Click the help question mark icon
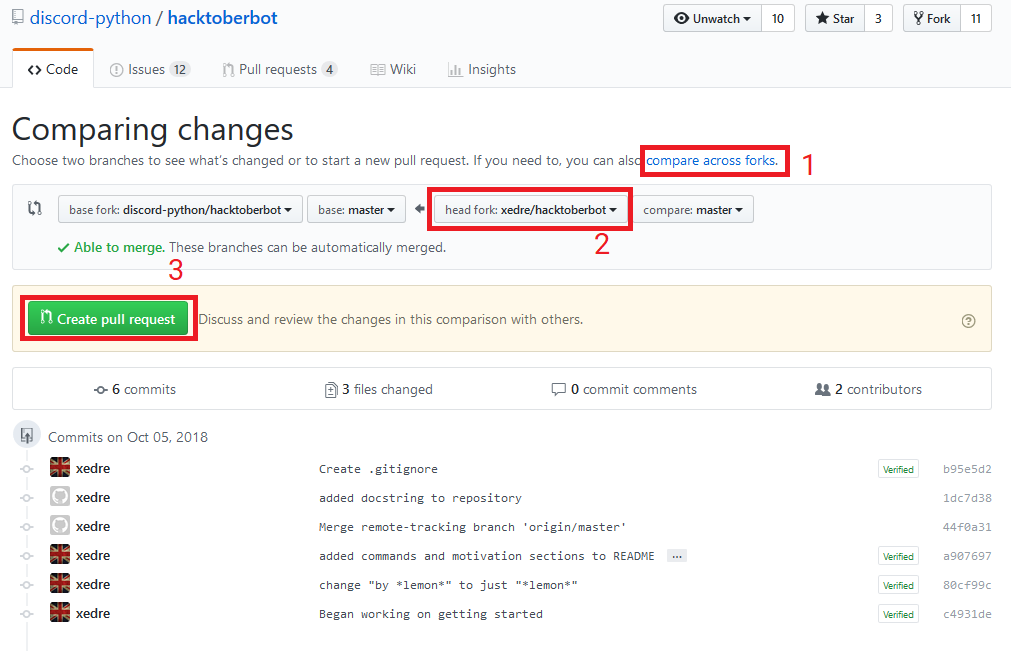1011x655 pixels. (968, 320)
